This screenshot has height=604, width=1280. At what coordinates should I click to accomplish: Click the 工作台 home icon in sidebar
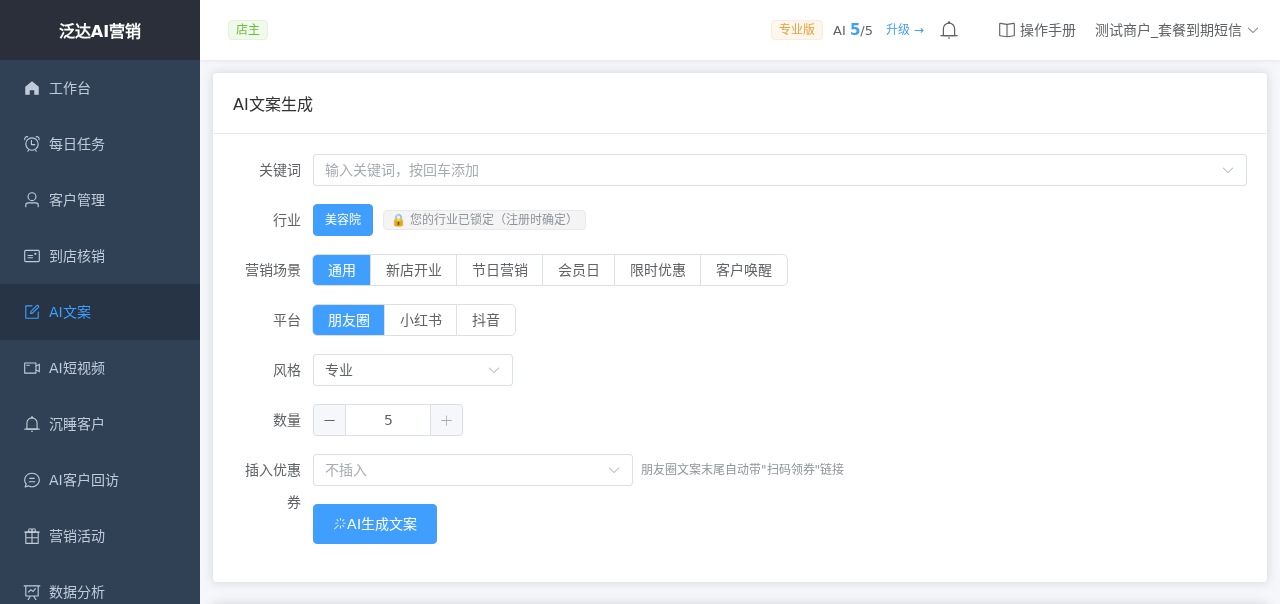32,88
